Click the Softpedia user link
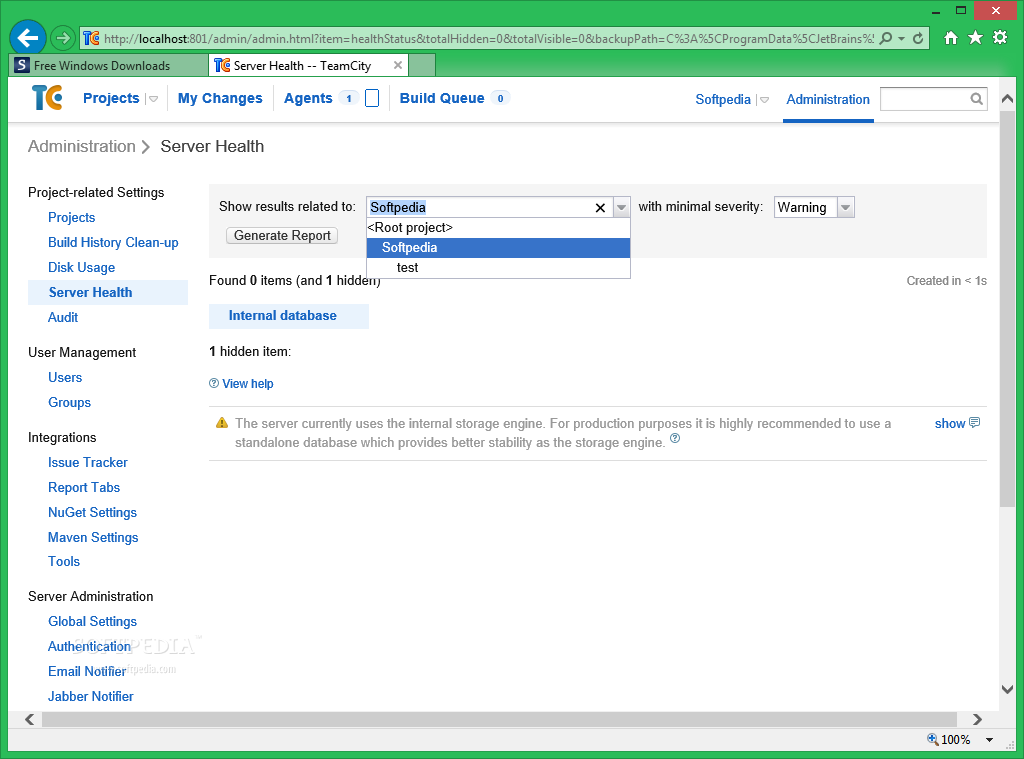The image size is (1024, 759). pos(723,99)
